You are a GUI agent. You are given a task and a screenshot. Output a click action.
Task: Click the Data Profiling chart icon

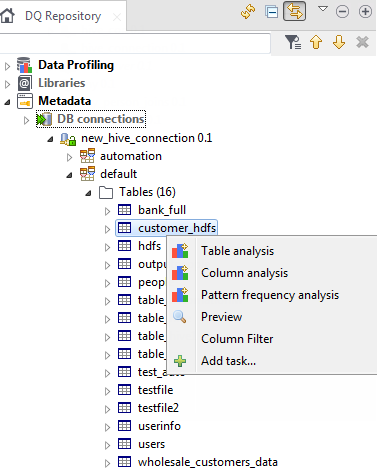pyautogui.click(x=24, y=65)
